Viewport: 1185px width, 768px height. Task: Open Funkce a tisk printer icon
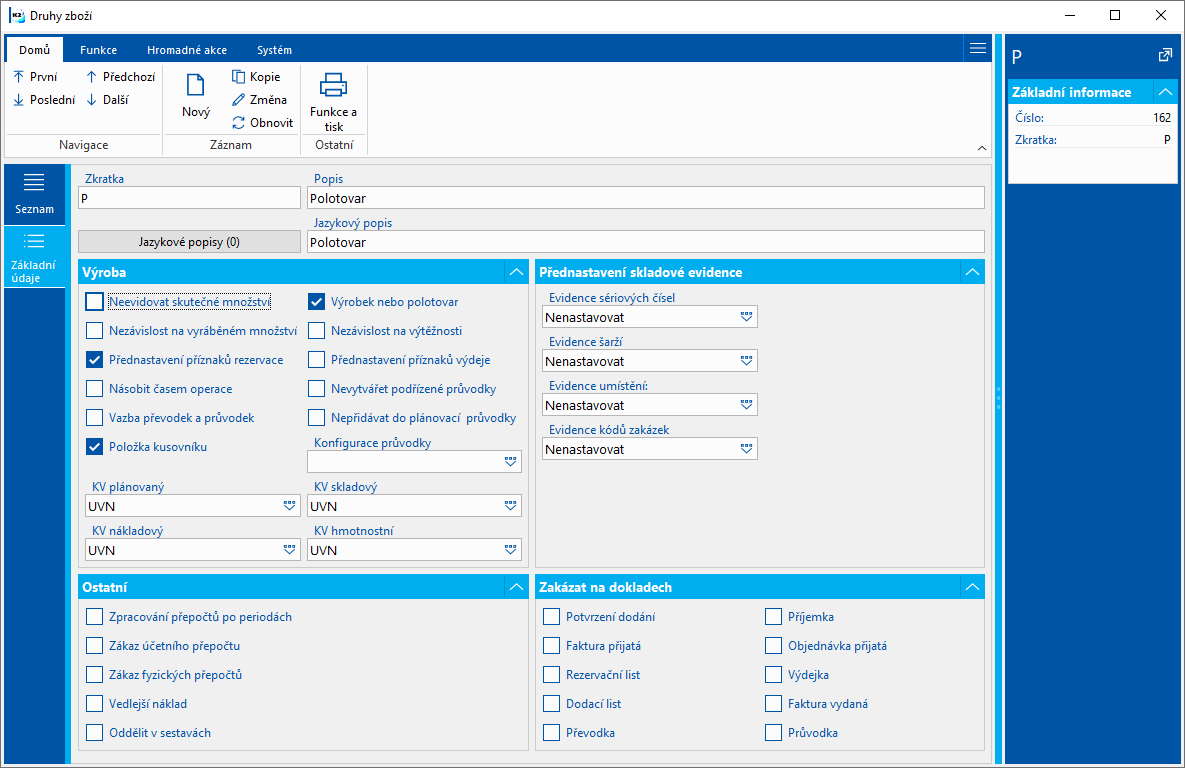[x=333, y=85]
